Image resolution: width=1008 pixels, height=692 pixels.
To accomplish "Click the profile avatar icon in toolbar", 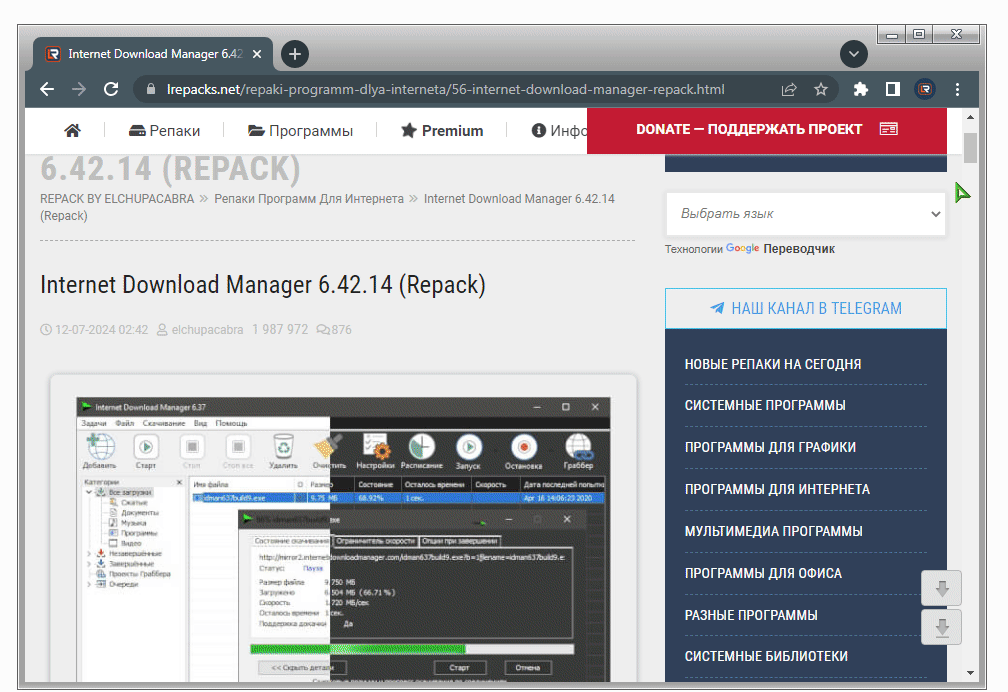I will (925, 89).
